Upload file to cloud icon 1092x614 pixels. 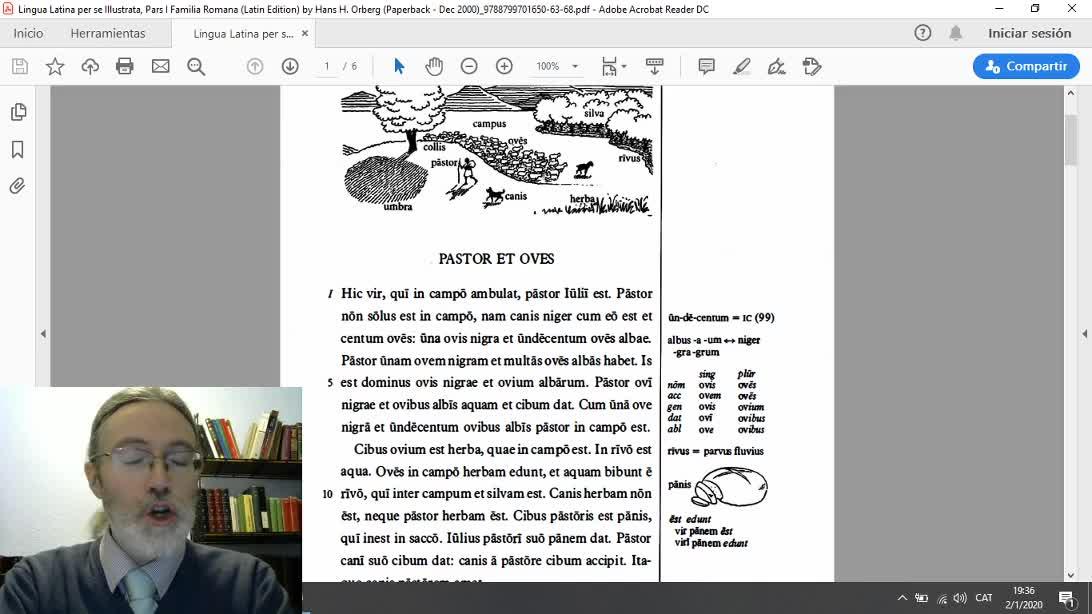point(90,66)
